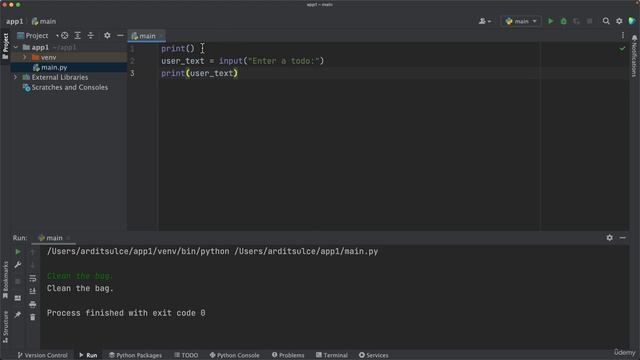Click "Process finished with exit code 0" text
The height and width of the screenshot is (360, 640).
[126, 313]
